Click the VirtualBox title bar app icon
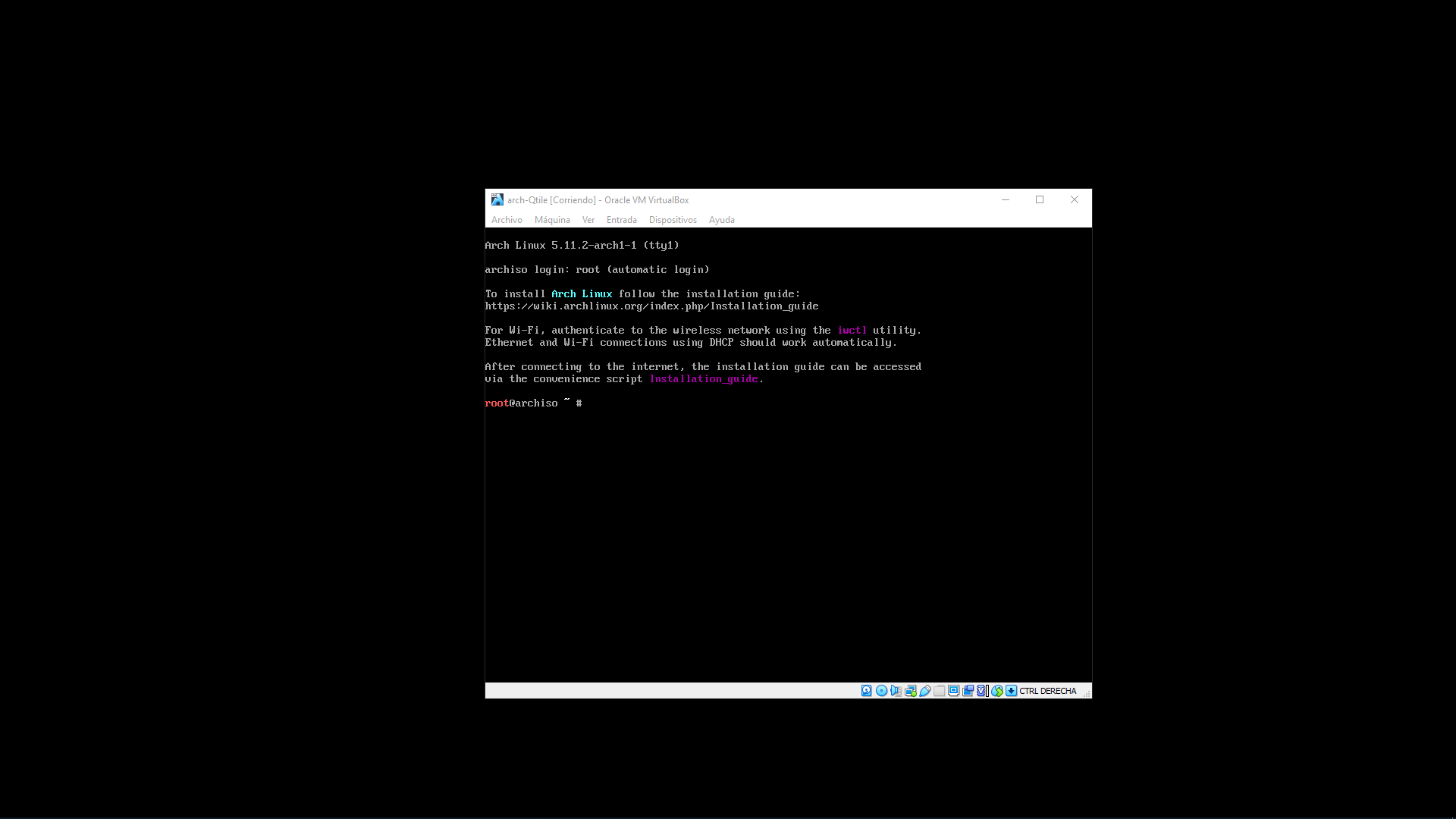 (x=497, y=199)
